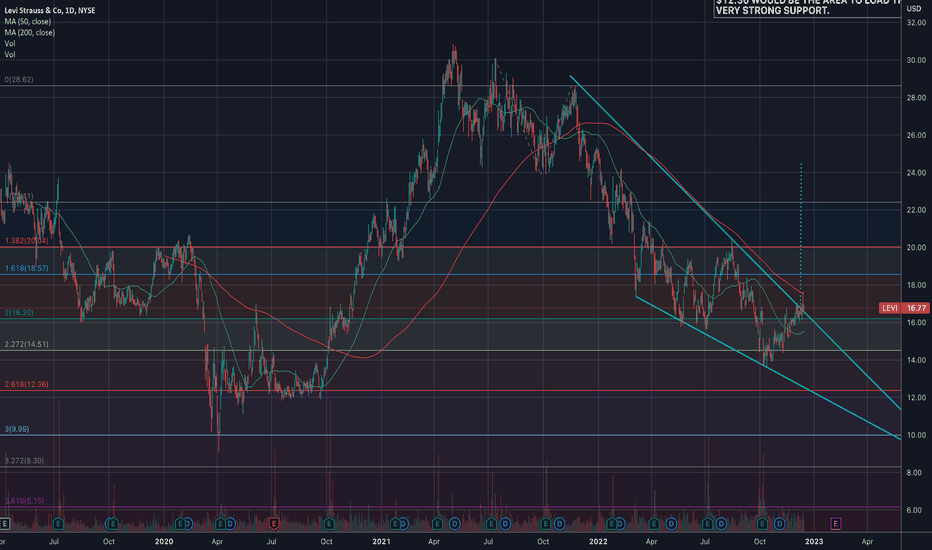Click the red earnings marker at Jul 2020
The image size is (932, 550).
(x=274, y=524)
